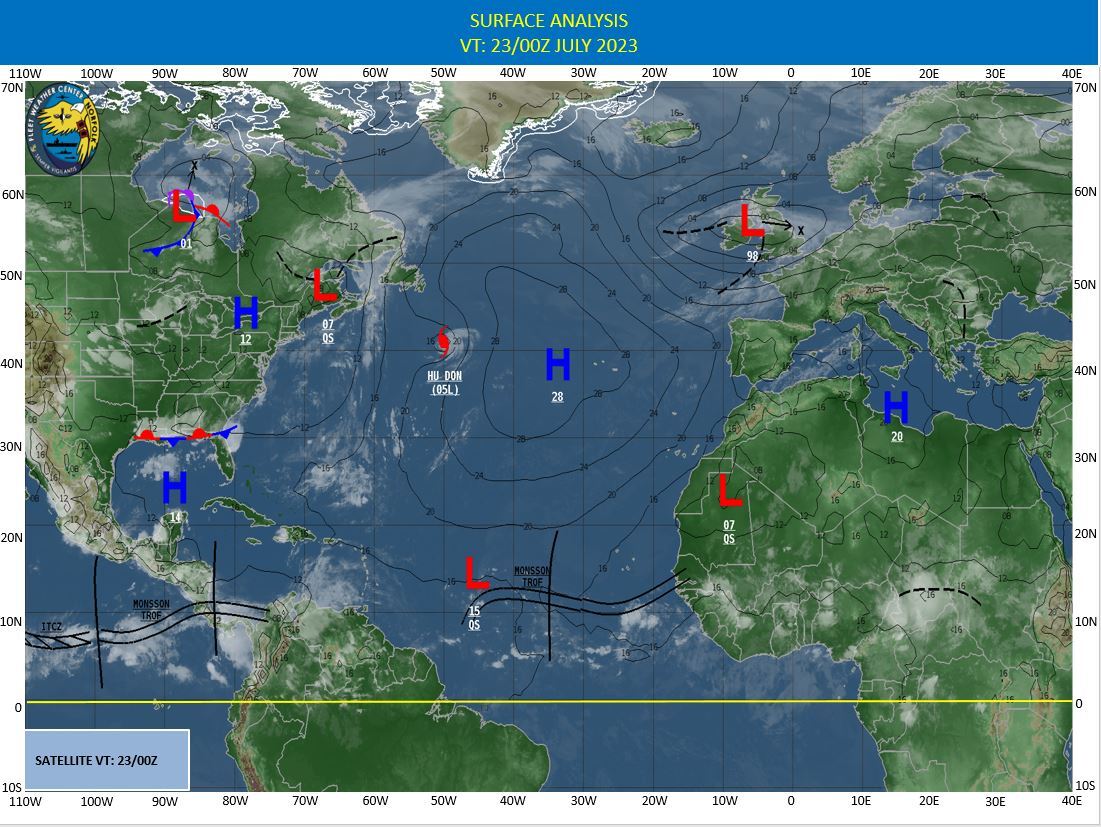This screenshot has width=1101, height=827.
Task: Select the VT: 23/00Z JULY 2023 text
Action: click(548, 44)
